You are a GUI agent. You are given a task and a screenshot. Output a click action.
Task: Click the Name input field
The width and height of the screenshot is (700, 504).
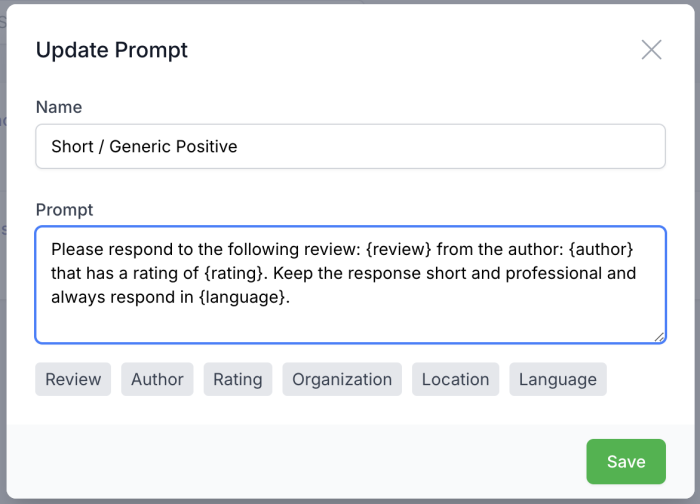tap(350, 146)
